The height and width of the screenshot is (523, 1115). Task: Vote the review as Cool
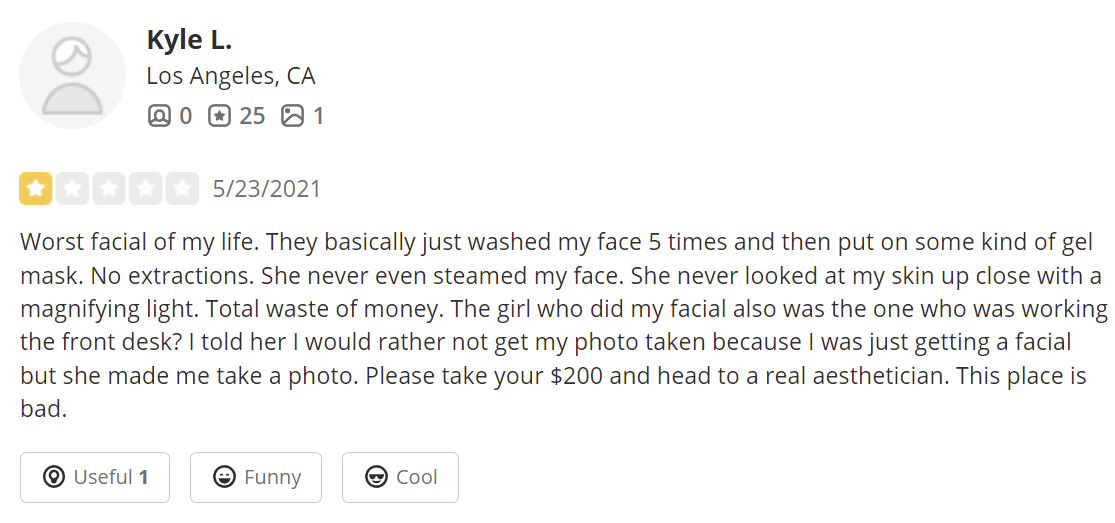click(400, 477)
